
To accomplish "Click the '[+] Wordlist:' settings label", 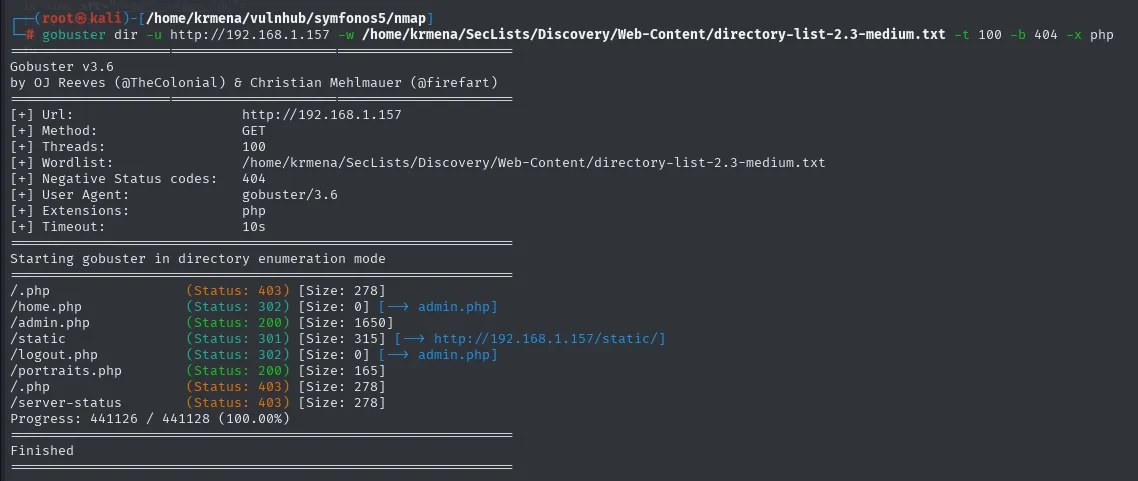I will (x=62, y=163).
